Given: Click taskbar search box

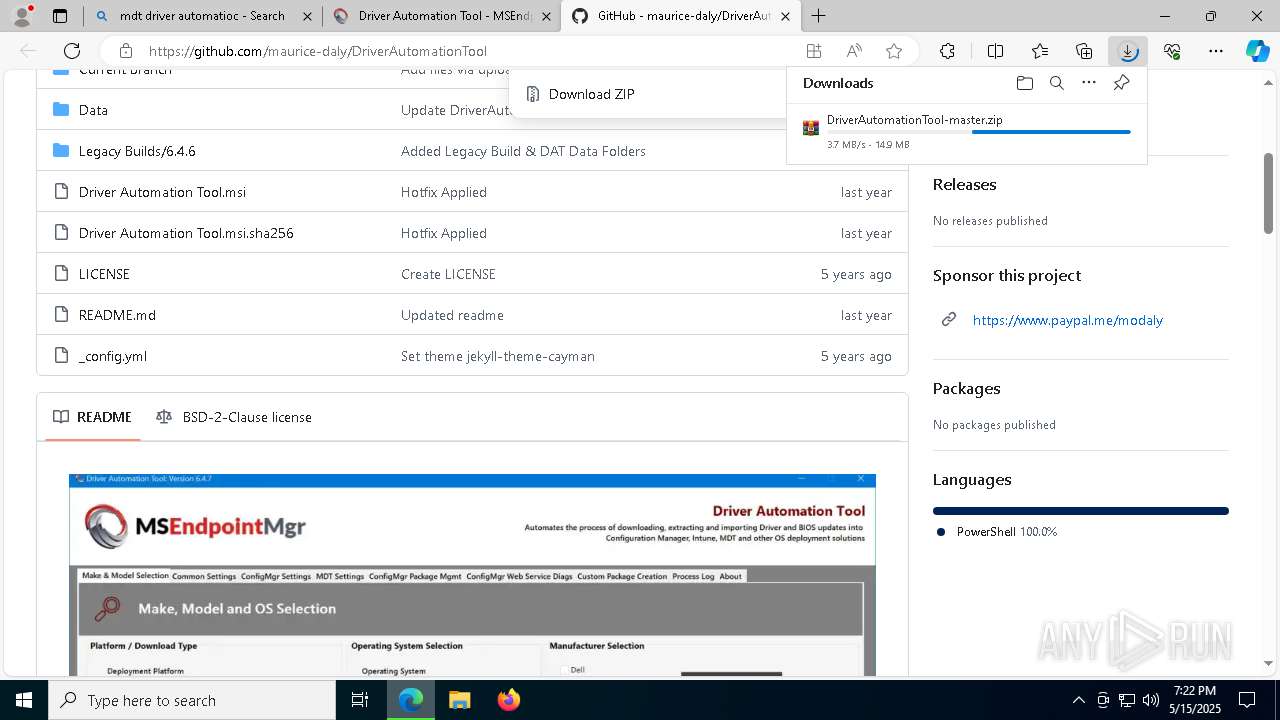Looking at the screenshot, I should (192, 700).
